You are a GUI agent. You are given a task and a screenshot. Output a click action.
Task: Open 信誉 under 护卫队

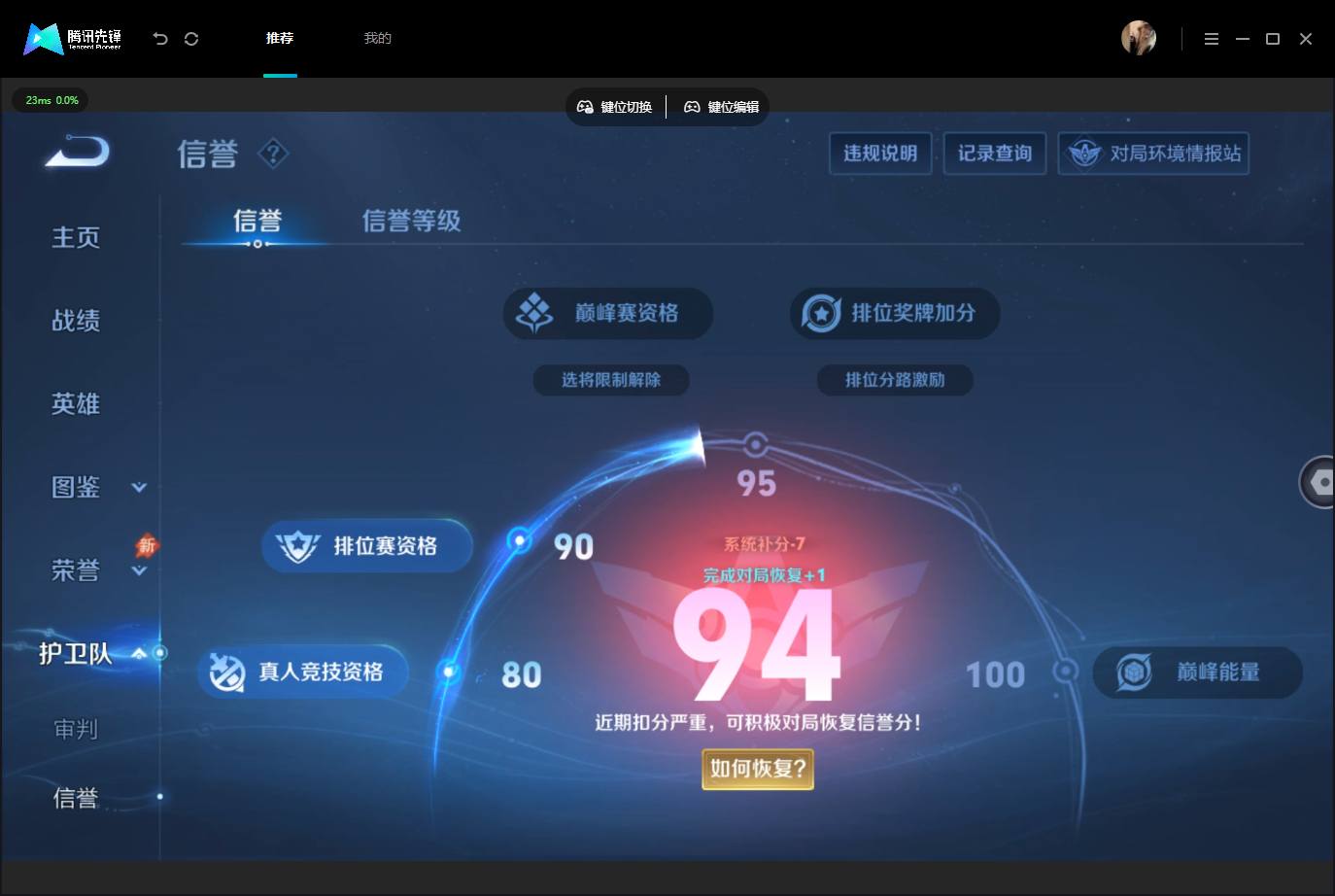click(x=76, y=798)
